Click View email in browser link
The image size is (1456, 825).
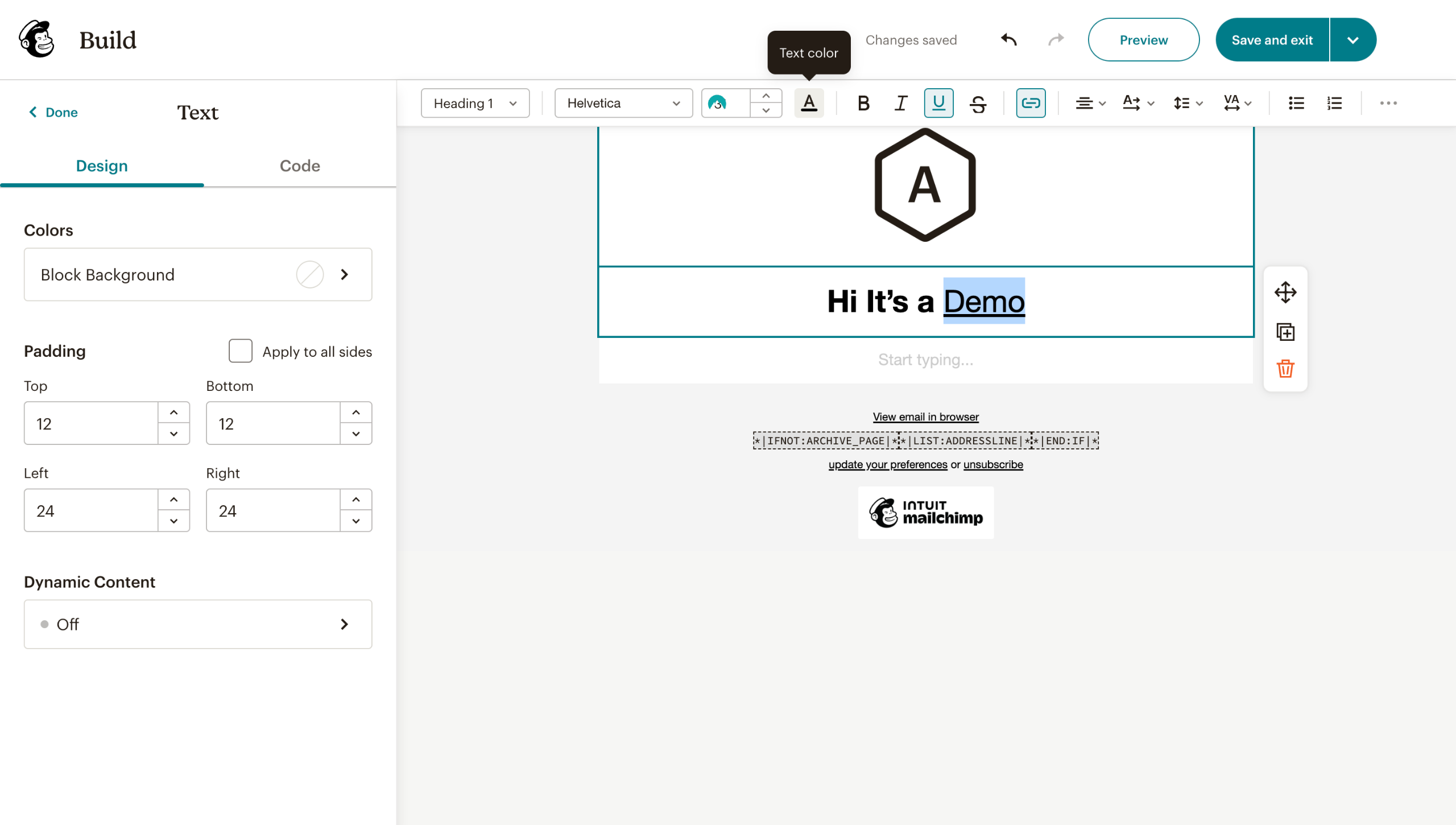[926, 416]
